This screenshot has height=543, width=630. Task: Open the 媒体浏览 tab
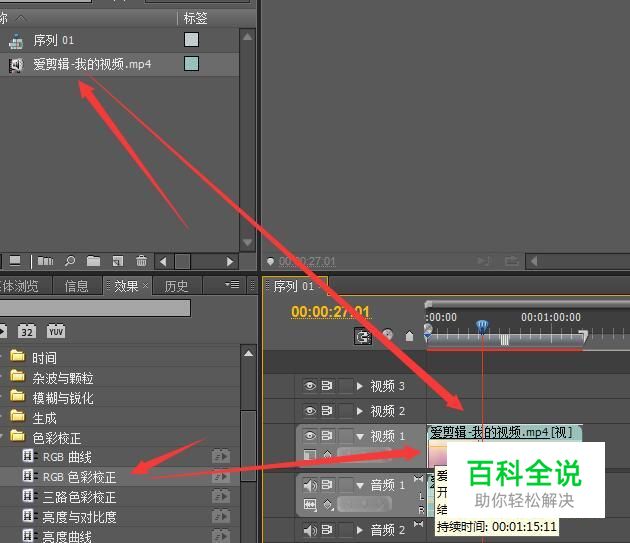[25, 286]
